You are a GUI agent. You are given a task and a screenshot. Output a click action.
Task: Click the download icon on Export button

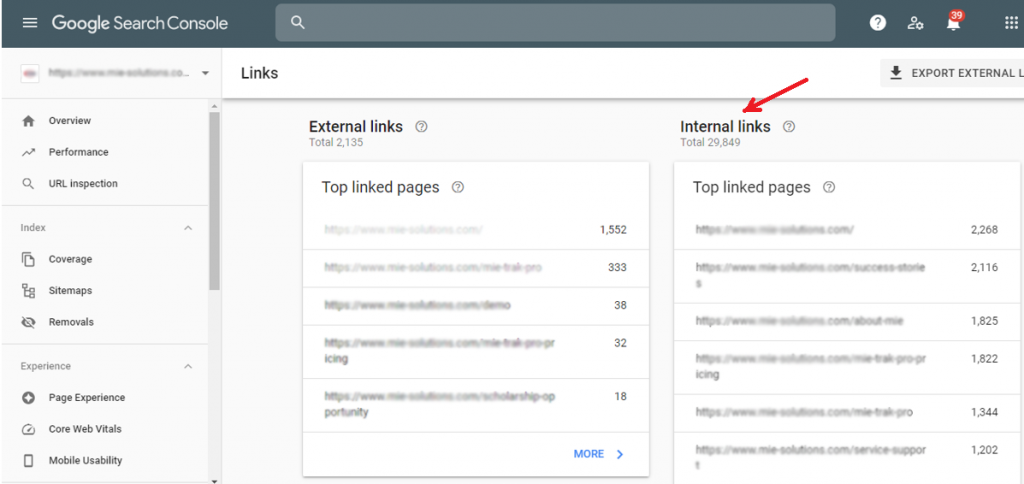pos(896,73)
